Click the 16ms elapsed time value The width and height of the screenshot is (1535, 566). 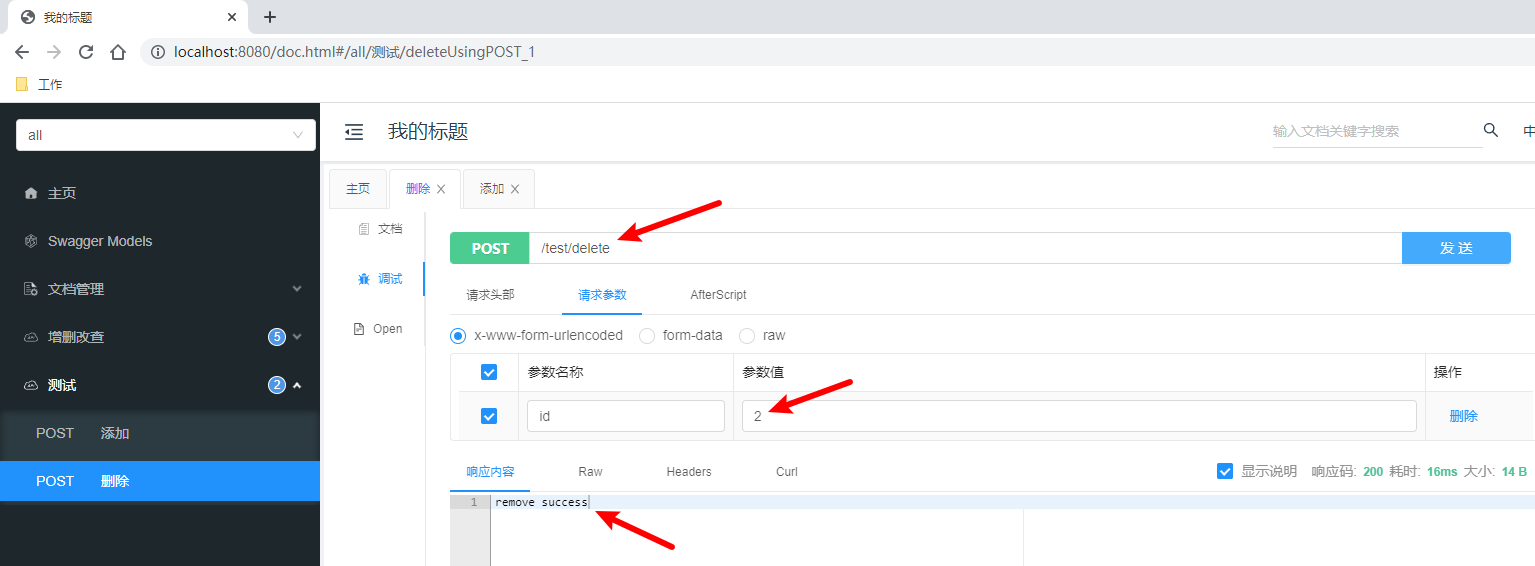(x=1442, y=471)
